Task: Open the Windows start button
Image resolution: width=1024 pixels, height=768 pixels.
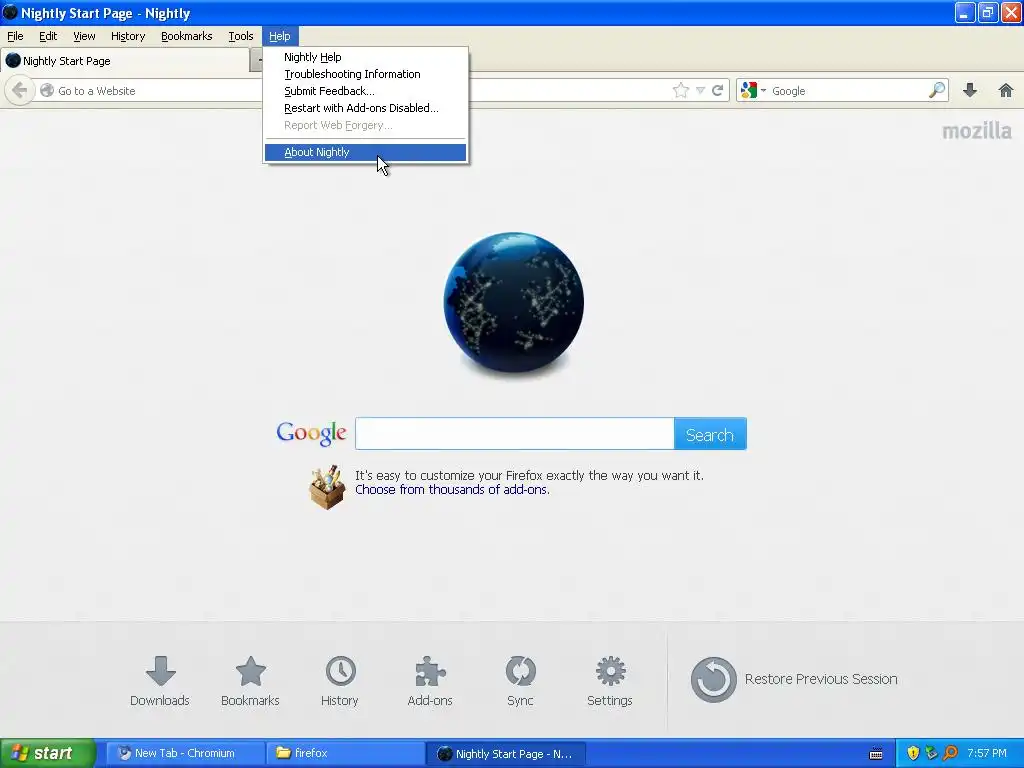Action: (48, 753)
